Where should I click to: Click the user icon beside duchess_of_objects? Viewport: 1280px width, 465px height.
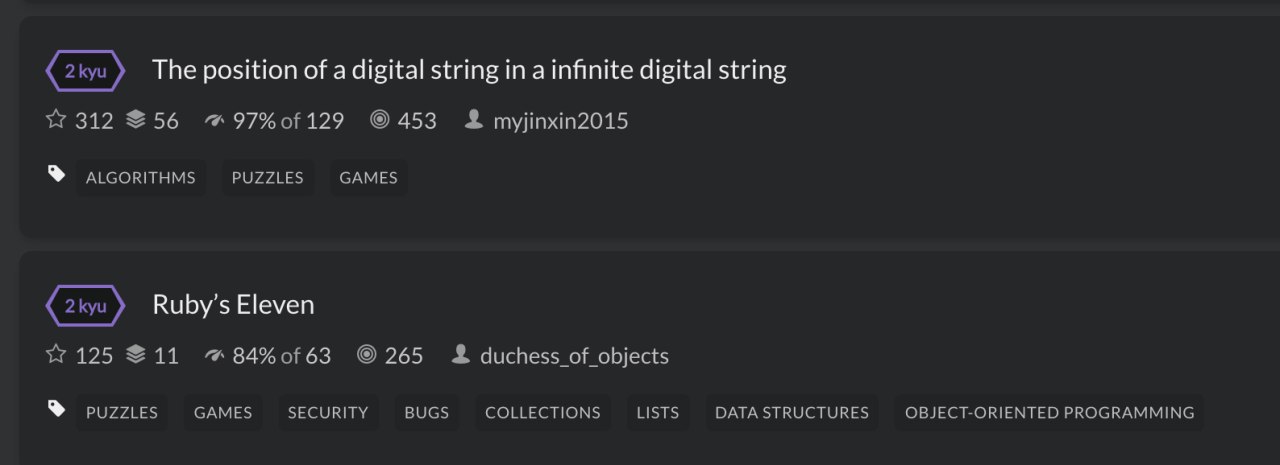tap(461, 354)
